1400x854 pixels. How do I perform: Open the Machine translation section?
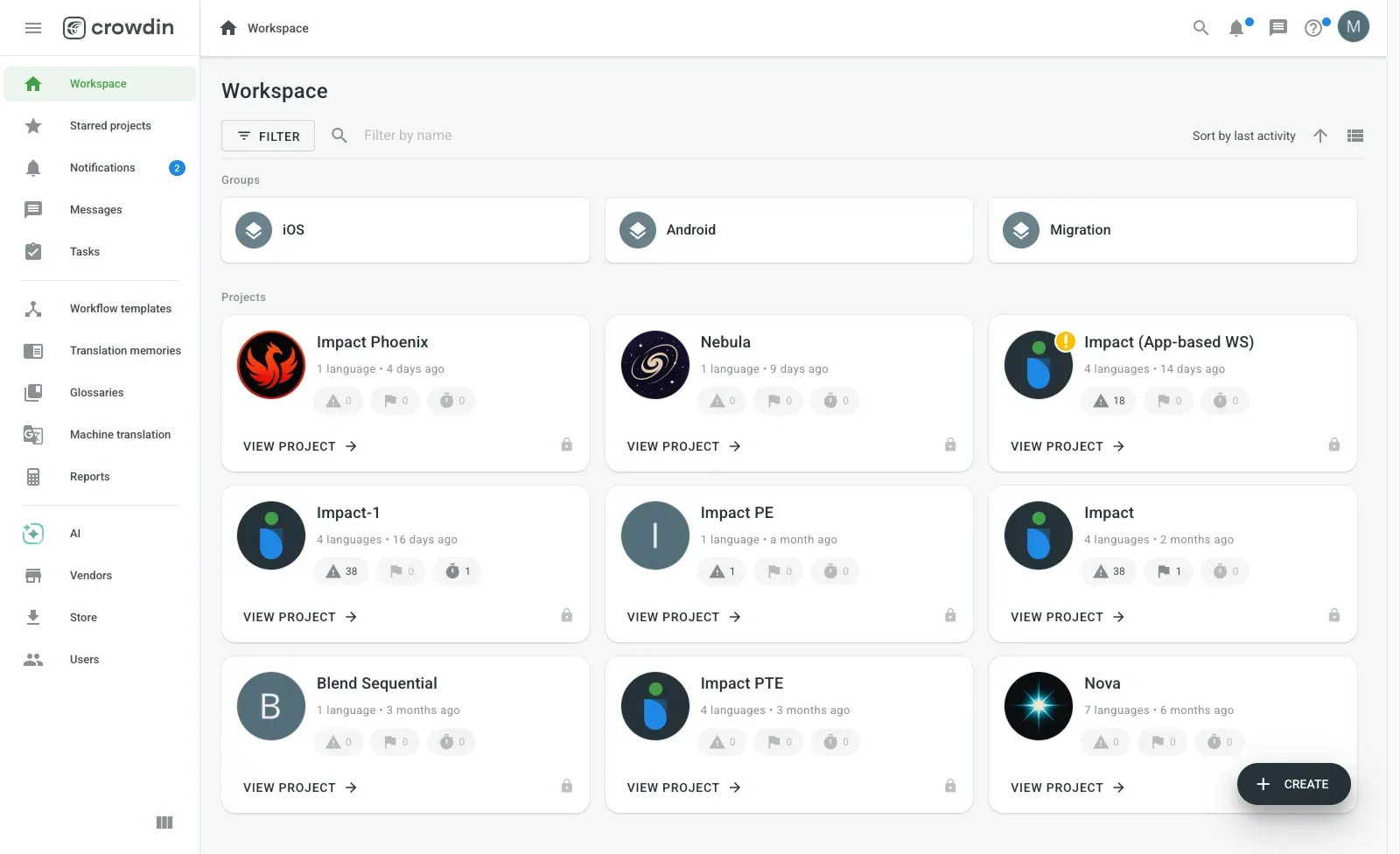[x=33, y=434]
